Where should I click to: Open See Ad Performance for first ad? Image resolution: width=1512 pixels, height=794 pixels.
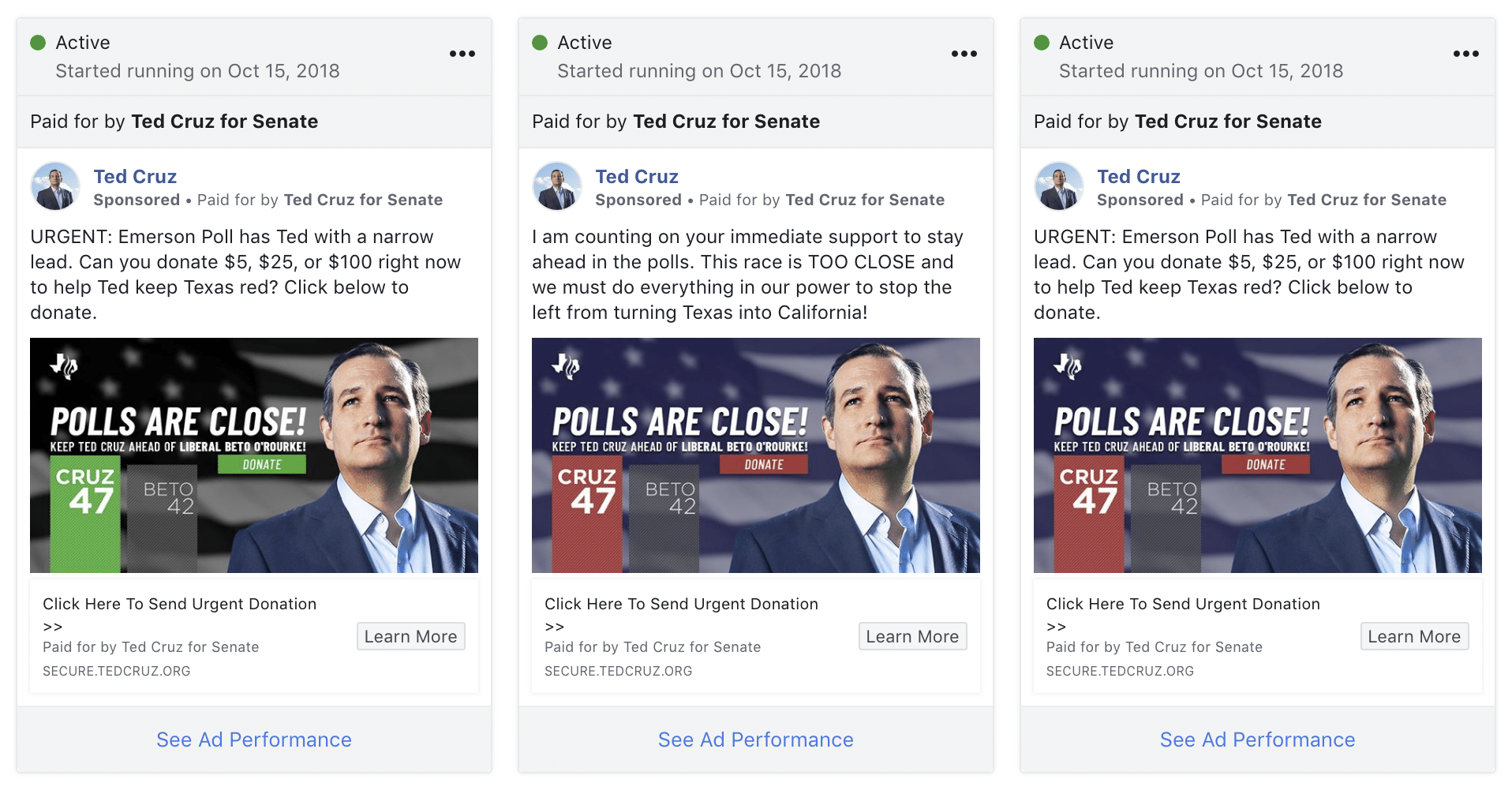pyautogui.click(x=254, y=740)
